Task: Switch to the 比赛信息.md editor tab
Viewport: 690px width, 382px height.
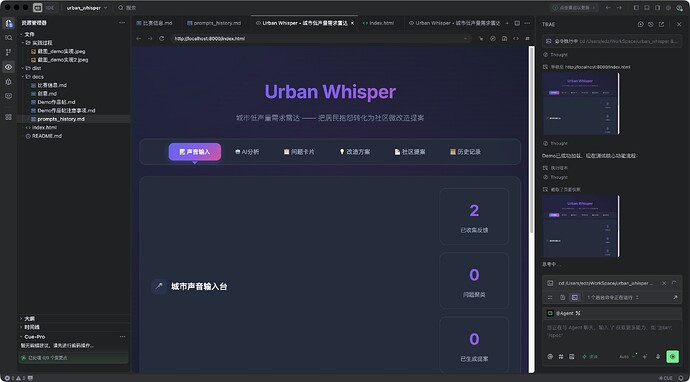Action: pyautogui.click(x=155, y=23)
